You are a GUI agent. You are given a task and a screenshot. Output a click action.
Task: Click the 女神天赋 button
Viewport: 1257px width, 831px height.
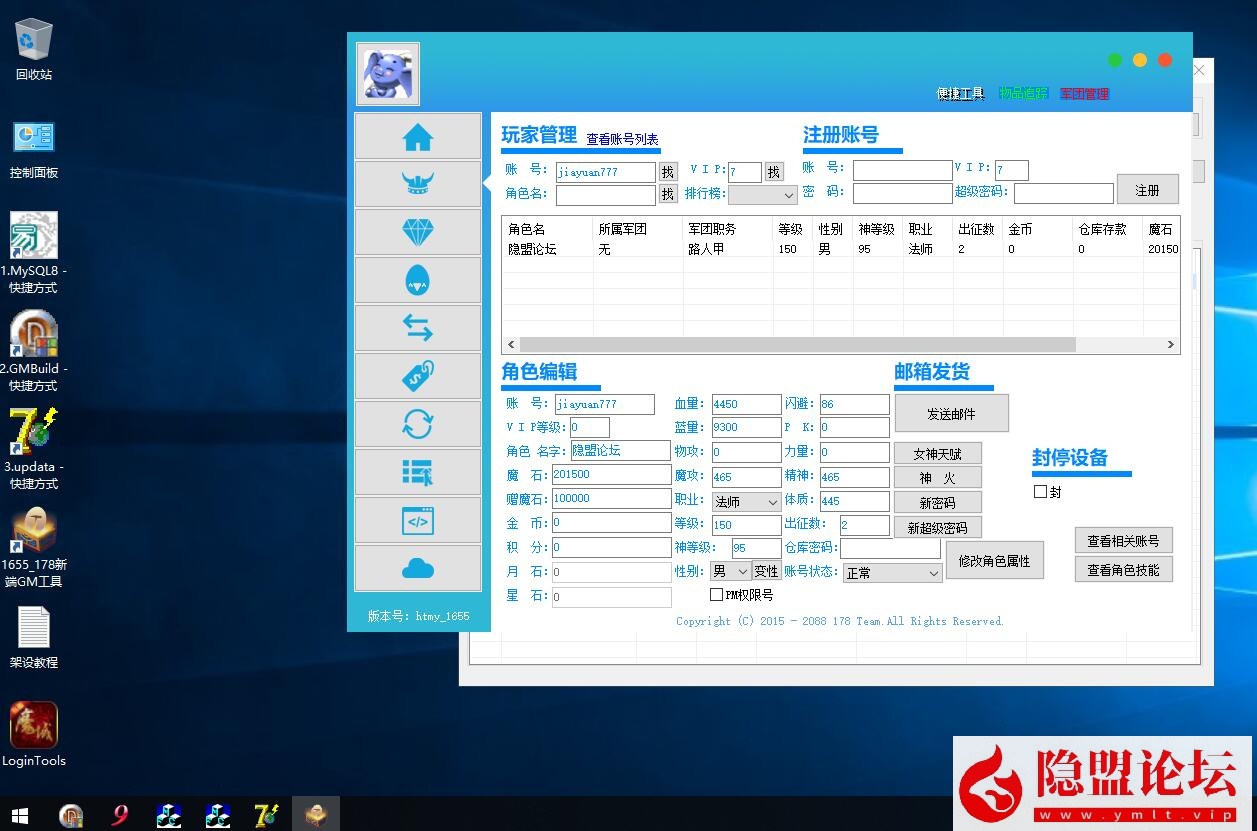938,453
